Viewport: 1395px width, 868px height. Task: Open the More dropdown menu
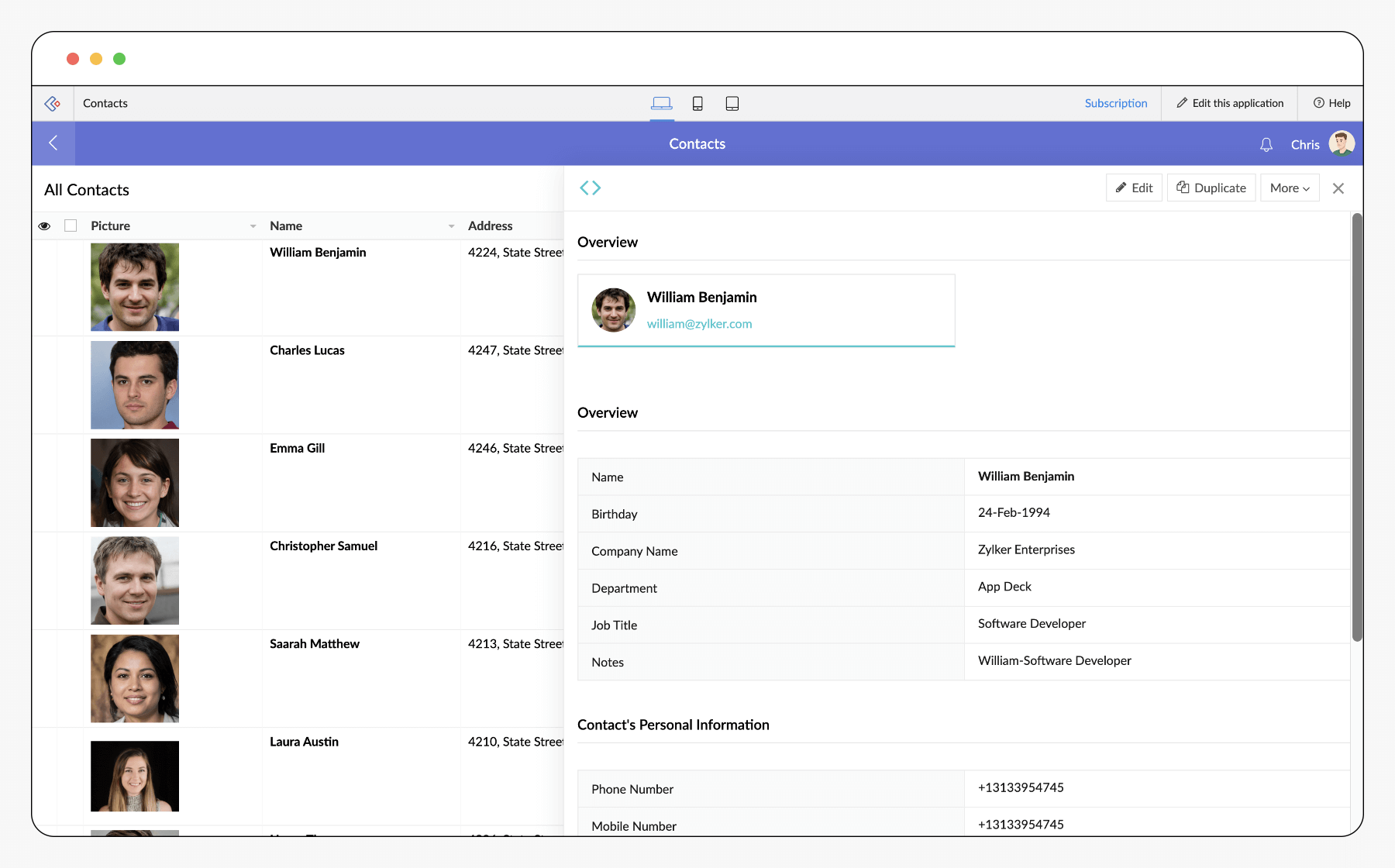(x=1290, y=188)
